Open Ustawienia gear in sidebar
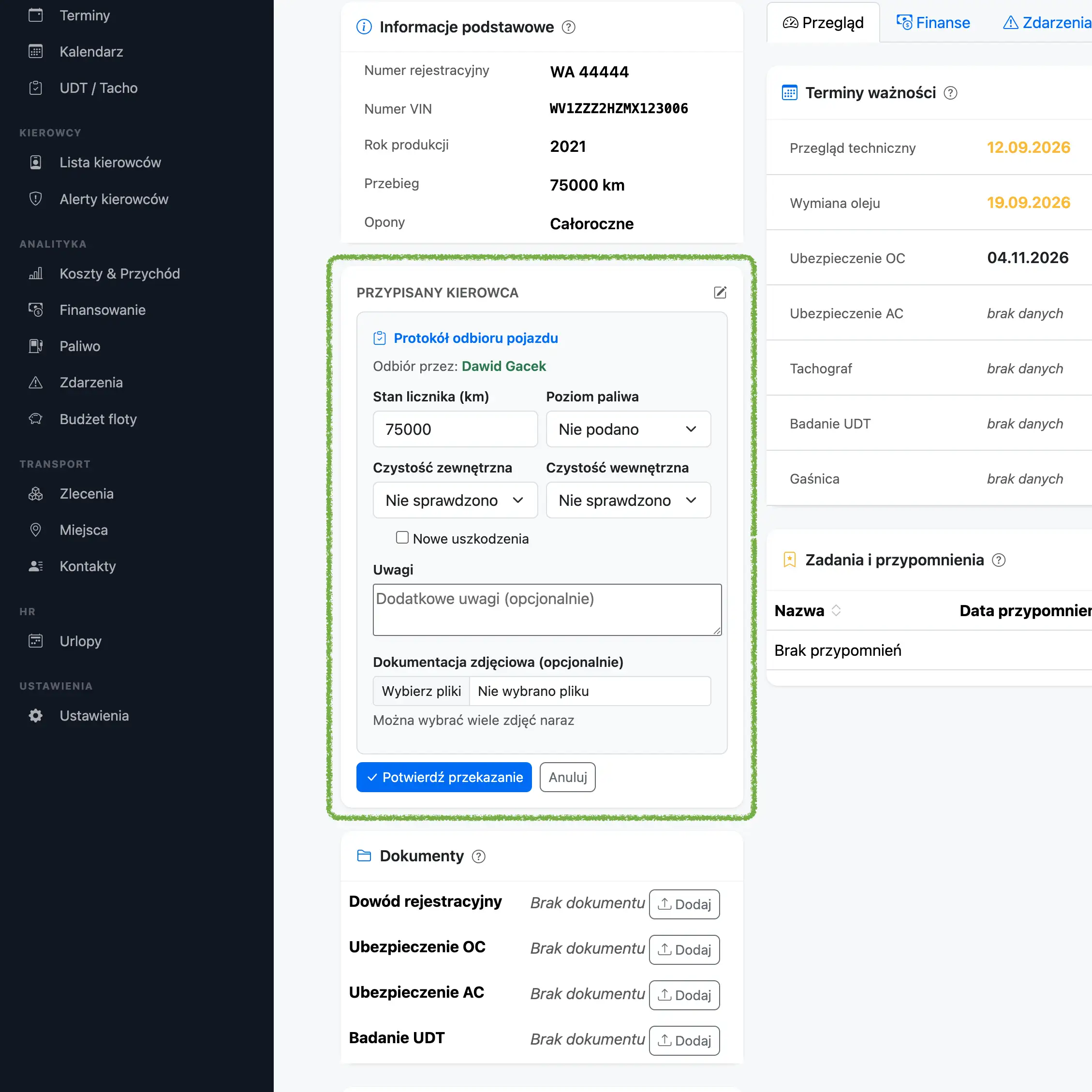Screen dimensions: 1092x1092 point(94,716)
